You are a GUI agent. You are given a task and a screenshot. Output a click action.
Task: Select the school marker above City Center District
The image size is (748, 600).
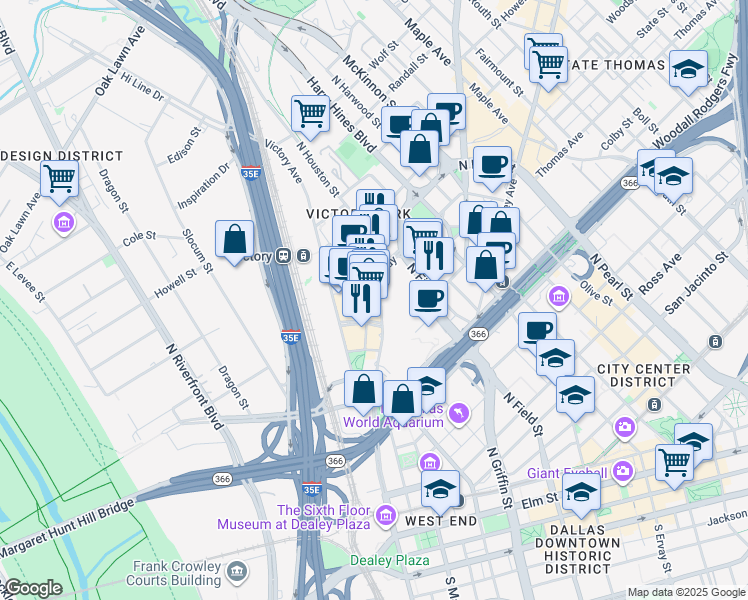click(x=555, y=359)
